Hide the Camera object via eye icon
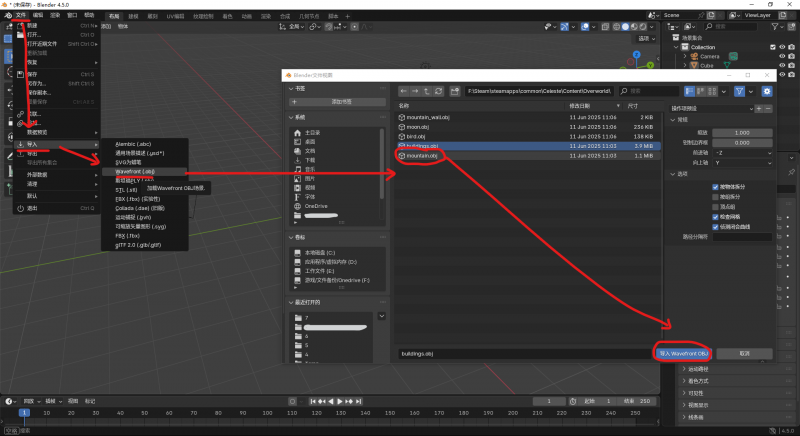800x436 pixels. point(782,56)
